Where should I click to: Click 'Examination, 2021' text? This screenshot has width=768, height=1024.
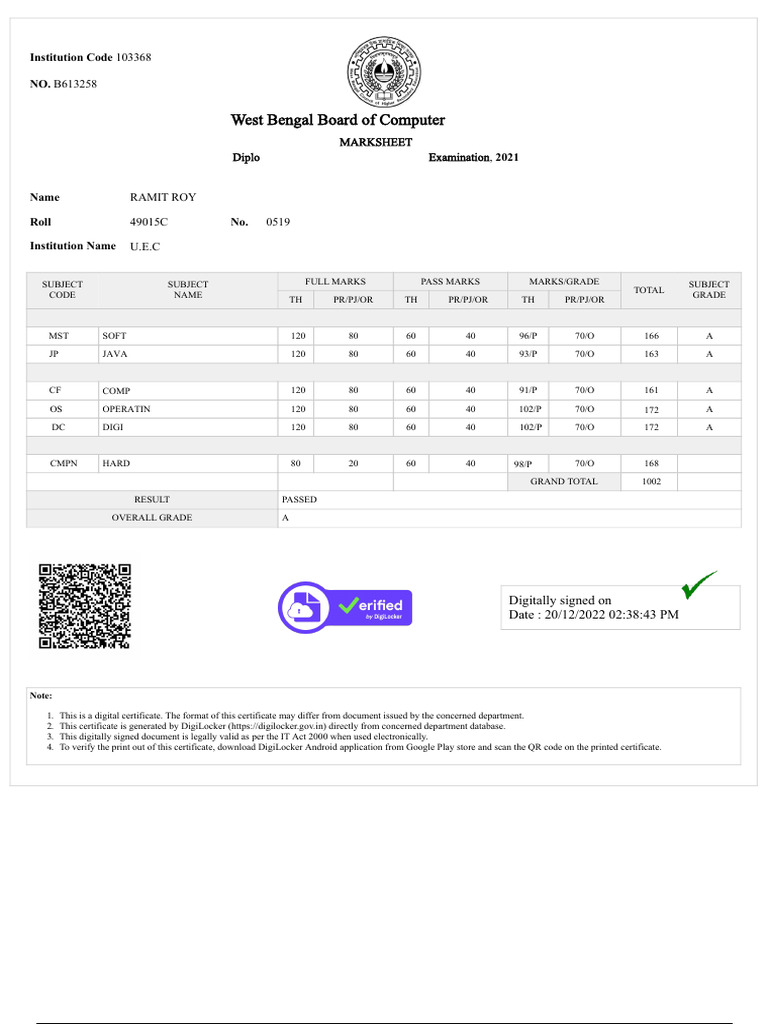coord(473,157)
